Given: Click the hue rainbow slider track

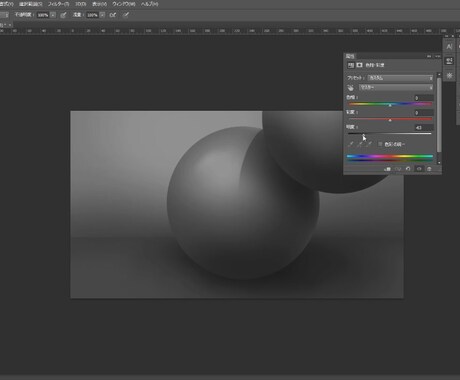Looking at the screenshot, I should [390, 104].
